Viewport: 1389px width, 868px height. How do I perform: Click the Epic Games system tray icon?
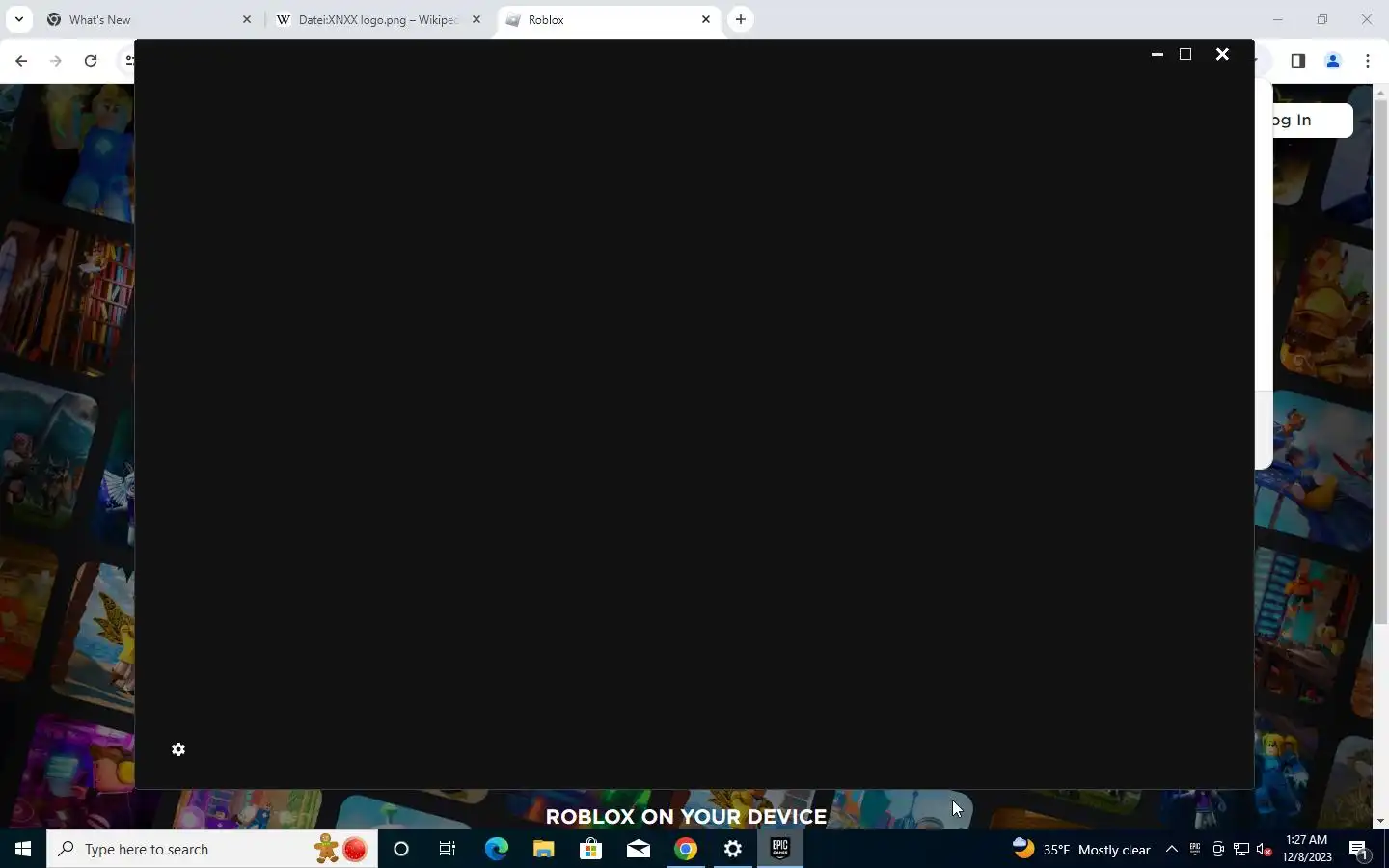1195,849
